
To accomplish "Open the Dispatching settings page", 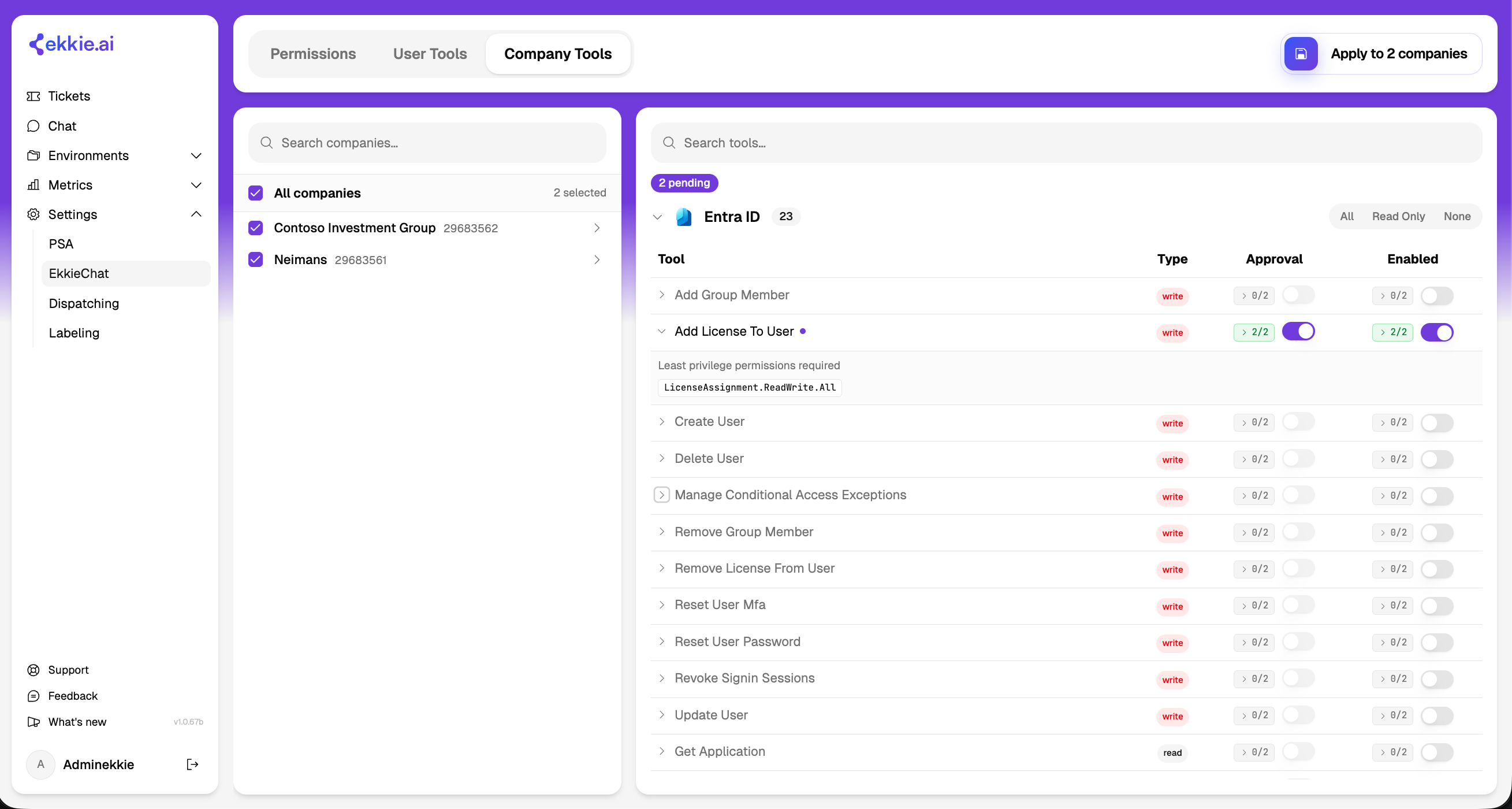I will tap(84, 303).
